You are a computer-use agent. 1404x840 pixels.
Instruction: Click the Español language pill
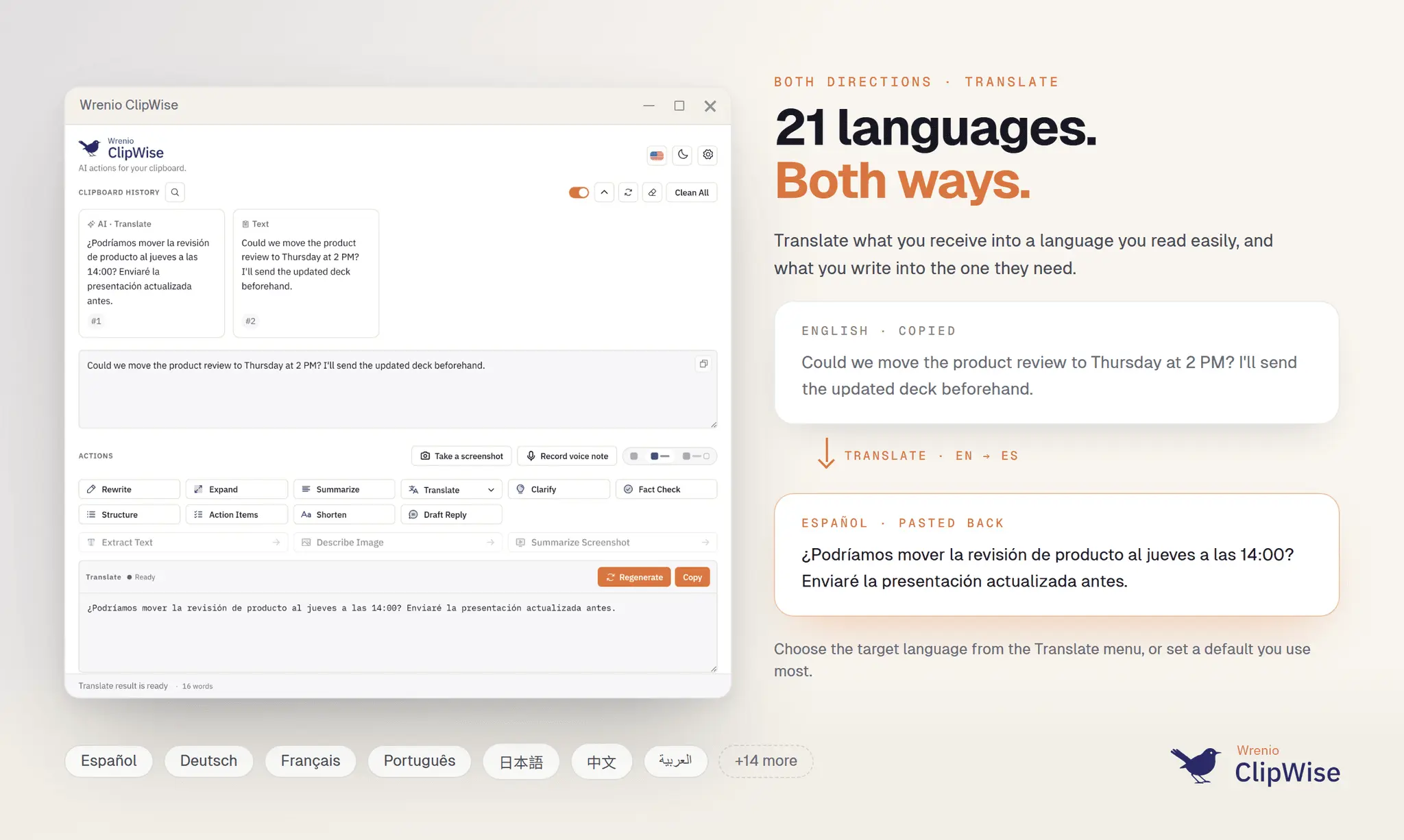[108, 761]
